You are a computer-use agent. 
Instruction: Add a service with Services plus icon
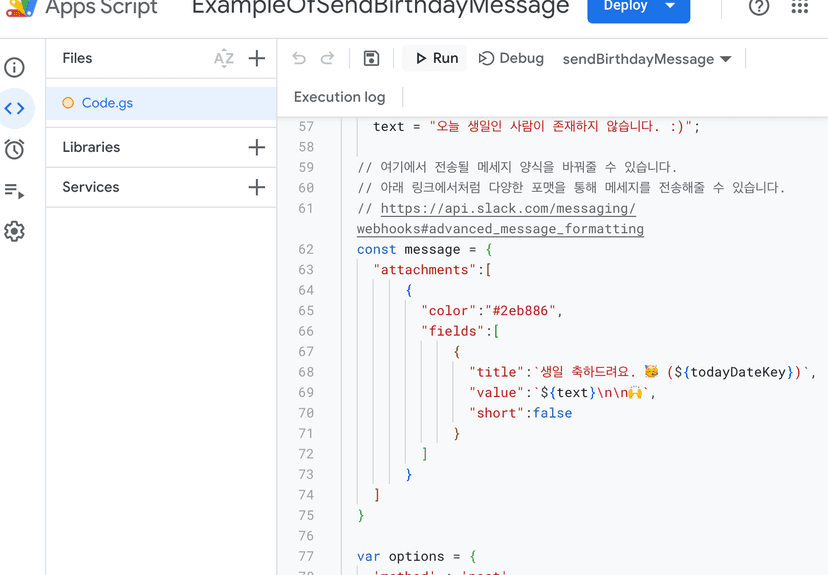coord(257,187)
